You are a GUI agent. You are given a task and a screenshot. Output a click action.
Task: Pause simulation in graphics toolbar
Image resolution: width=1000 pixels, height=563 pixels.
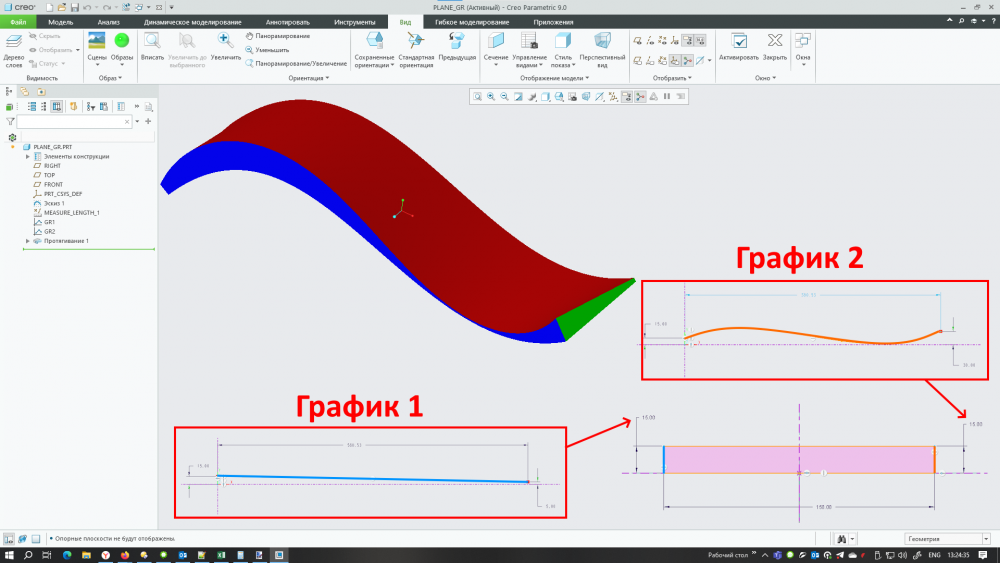coord(667,96)
